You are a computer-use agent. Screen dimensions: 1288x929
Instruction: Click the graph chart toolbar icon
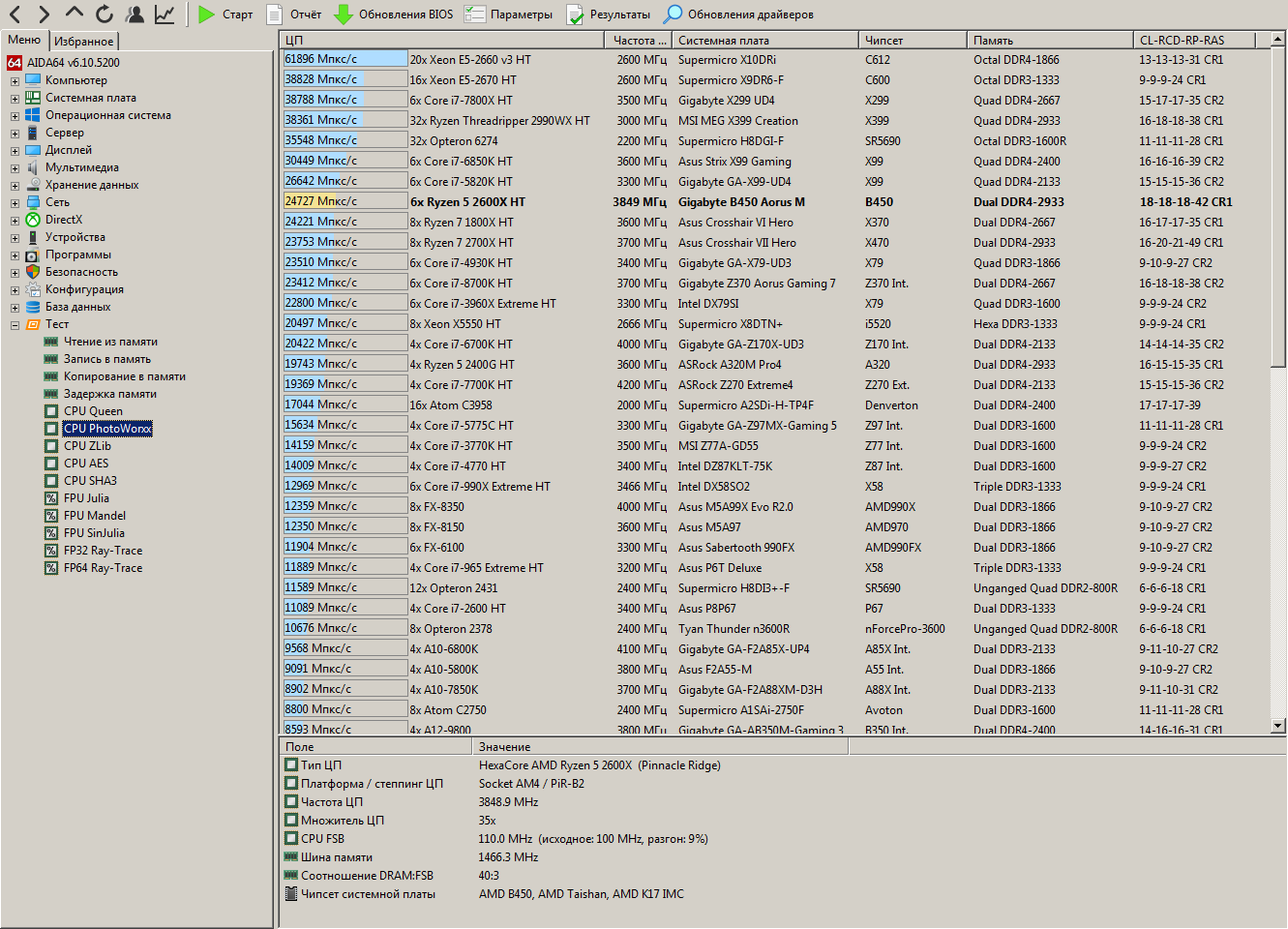165,15
